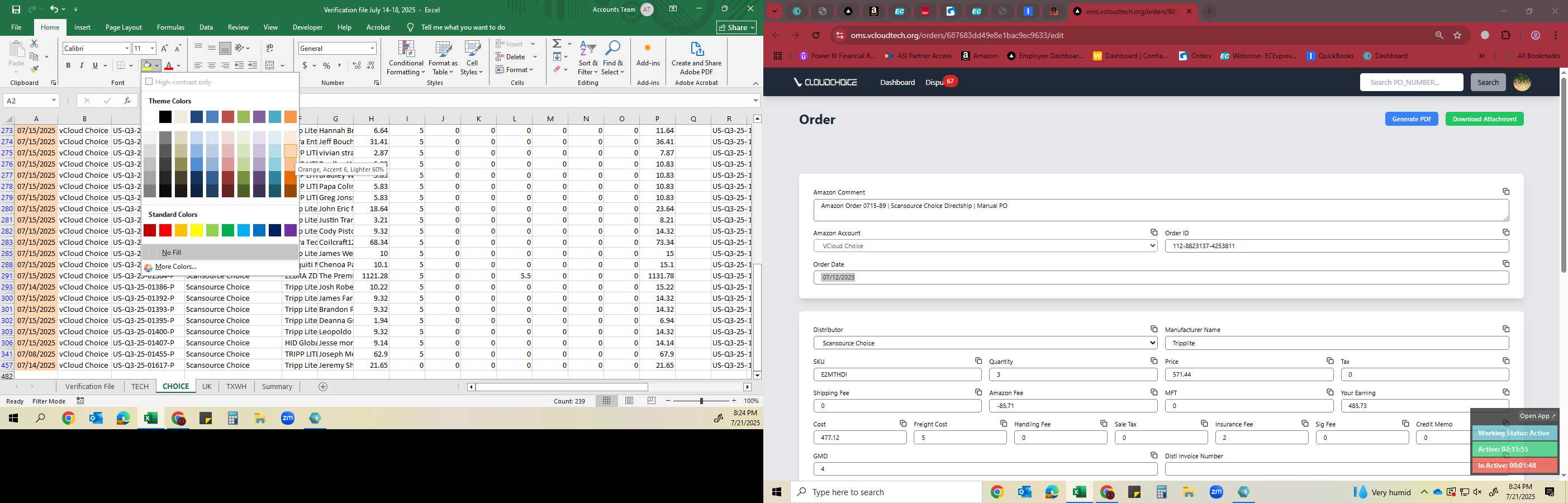Click Increase Font Size icon

[x=164, y=48]
